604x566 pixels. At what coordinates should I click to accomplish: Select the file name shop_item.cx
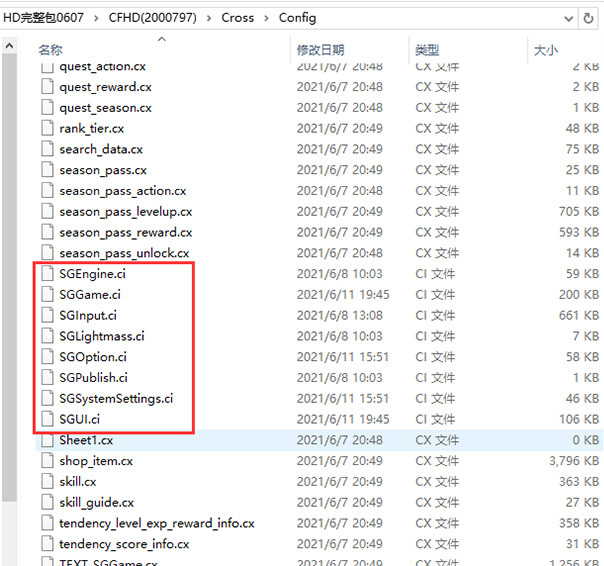coord(96,461)
